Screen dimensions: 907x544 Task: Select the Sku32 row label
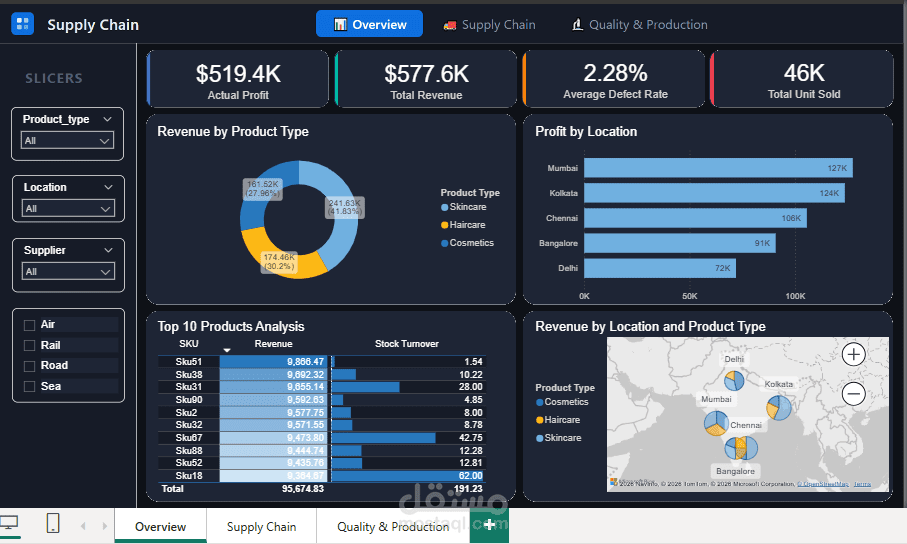[189, 425]
